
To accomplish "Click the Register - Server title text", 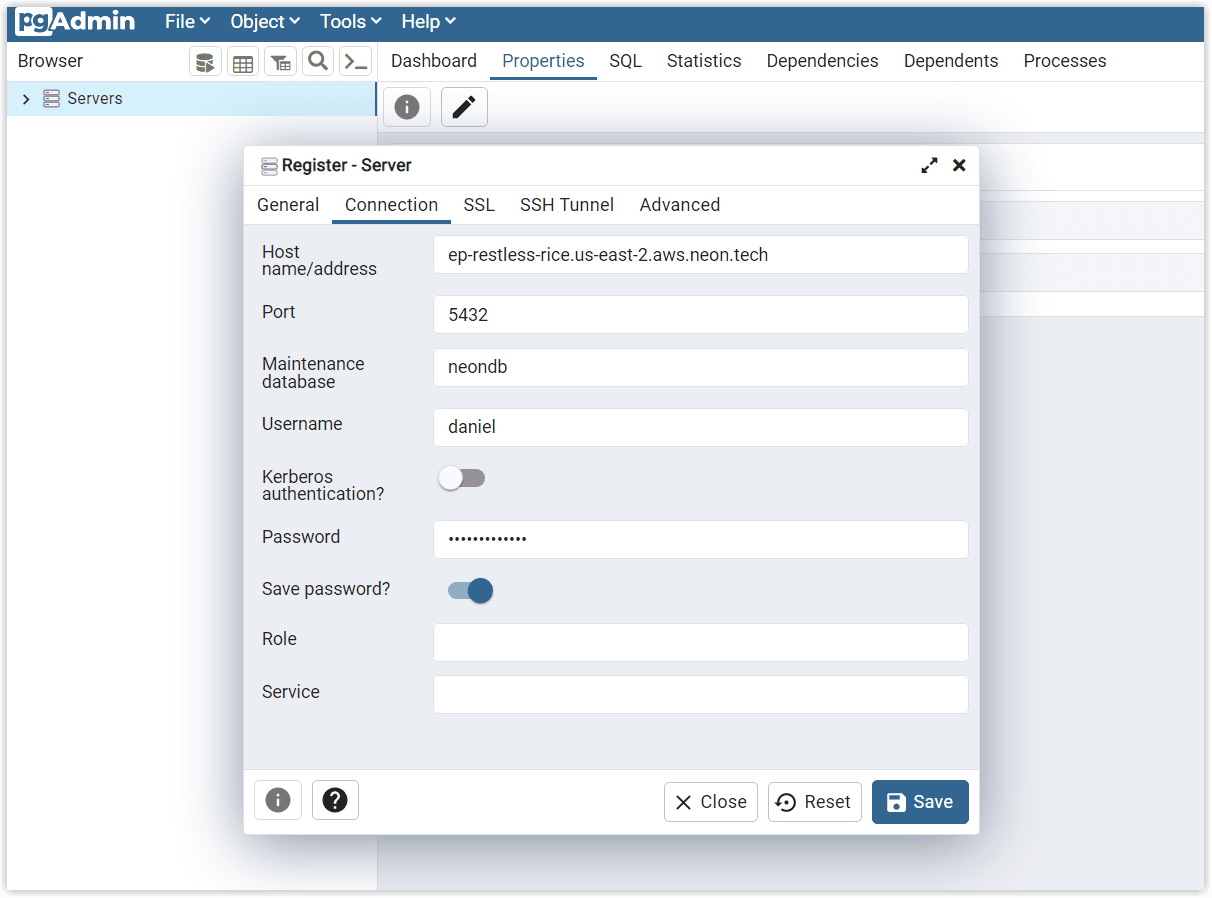I will tap(347, 166).
